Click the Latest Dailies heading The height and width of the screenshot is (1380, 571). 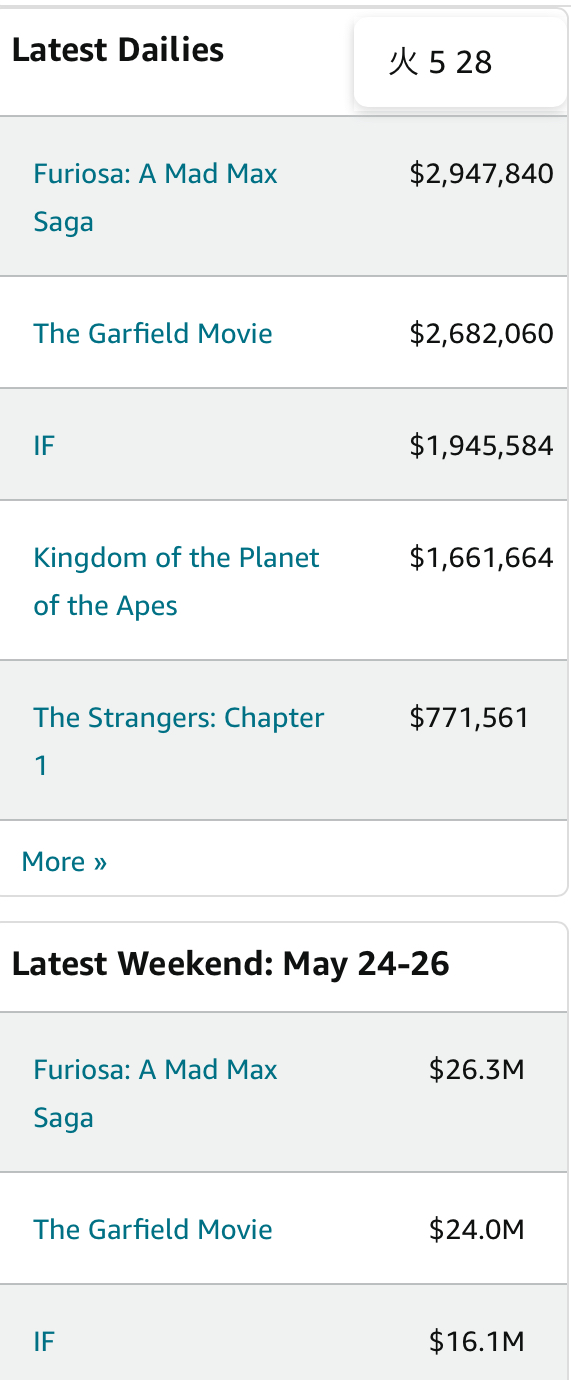tap(118, 50)
